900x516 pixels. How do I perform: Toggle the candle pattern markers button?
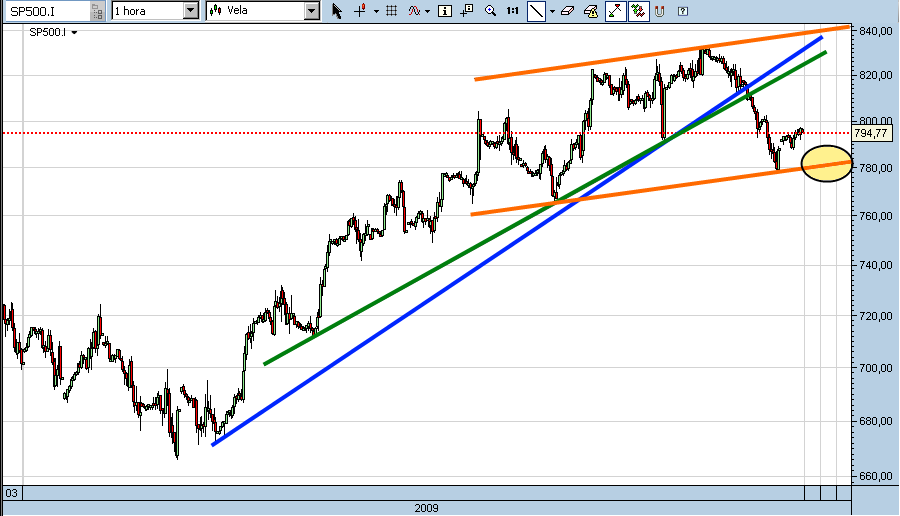636,11
